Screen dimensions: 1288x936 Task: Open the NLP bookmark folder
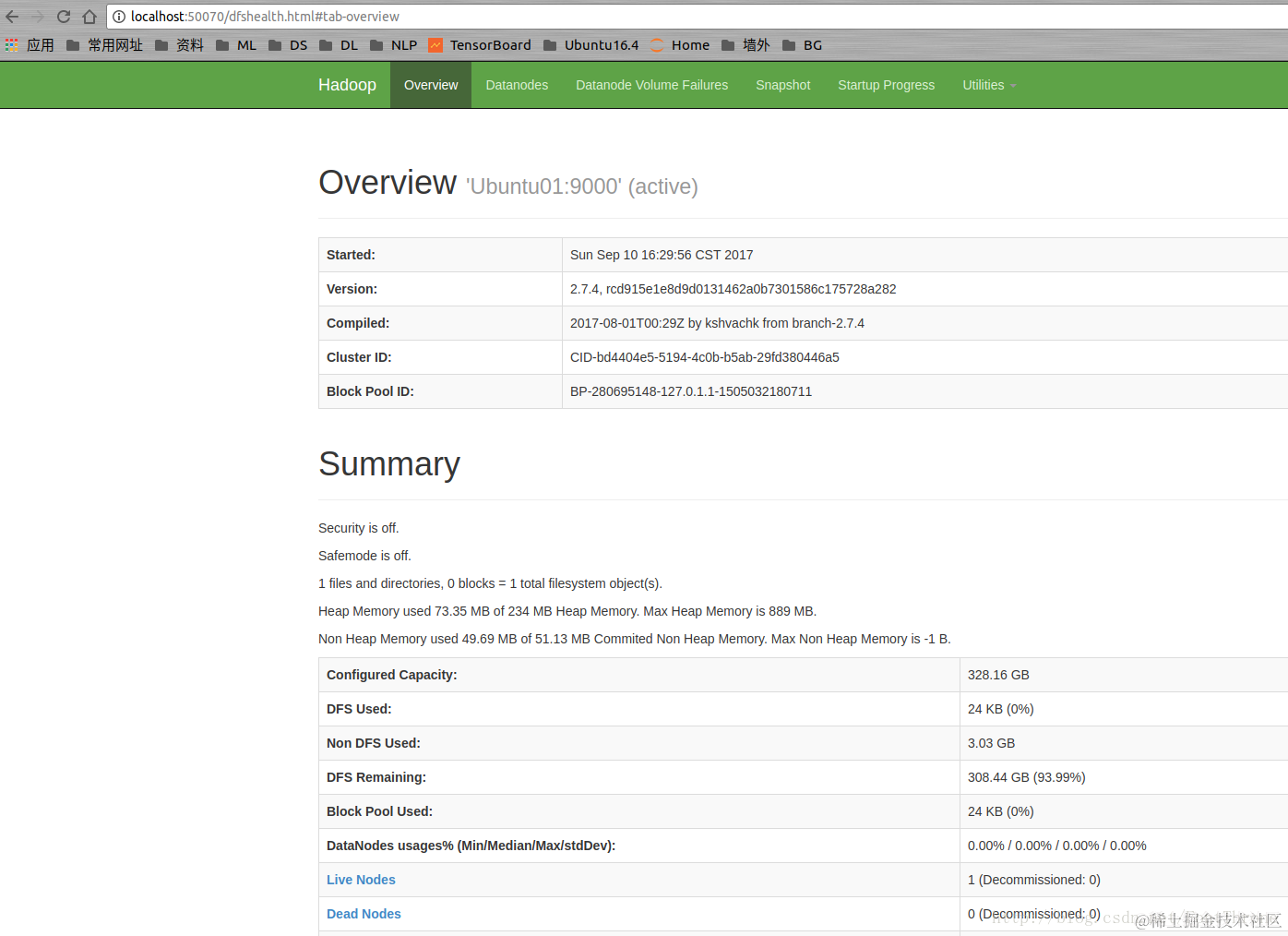tap(394, 45)
